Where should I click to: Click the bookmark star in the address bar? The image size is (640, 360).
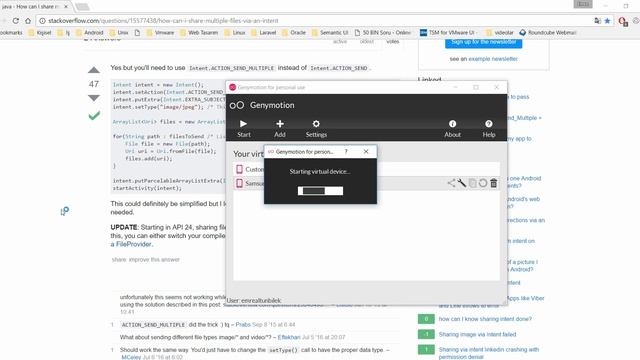(x=607, y=20)
